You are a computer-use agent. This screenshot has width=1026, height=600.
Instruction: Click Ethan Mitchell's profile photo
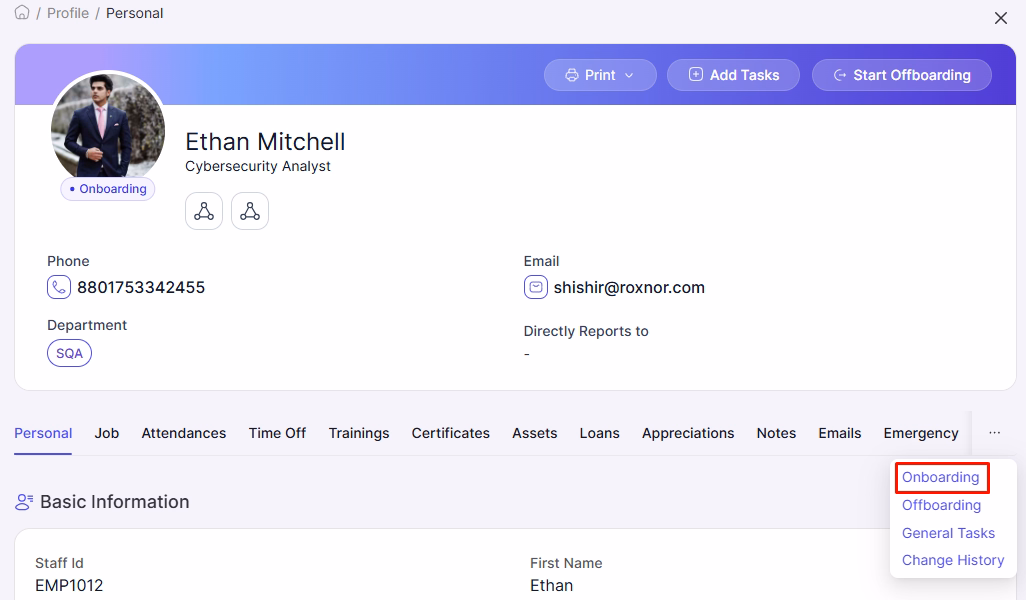(107, 128)
